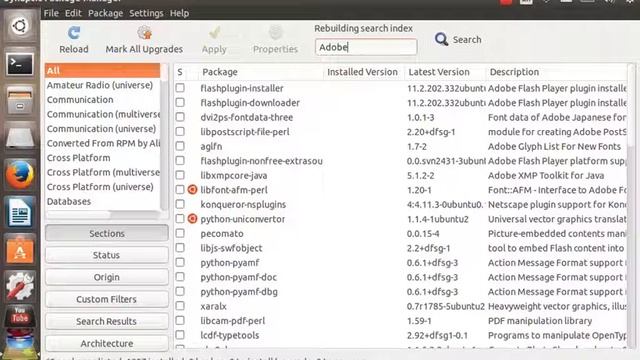The width and height of the screenshot is (640, 360).
Task: Select the All section
Action: (102, 71)
